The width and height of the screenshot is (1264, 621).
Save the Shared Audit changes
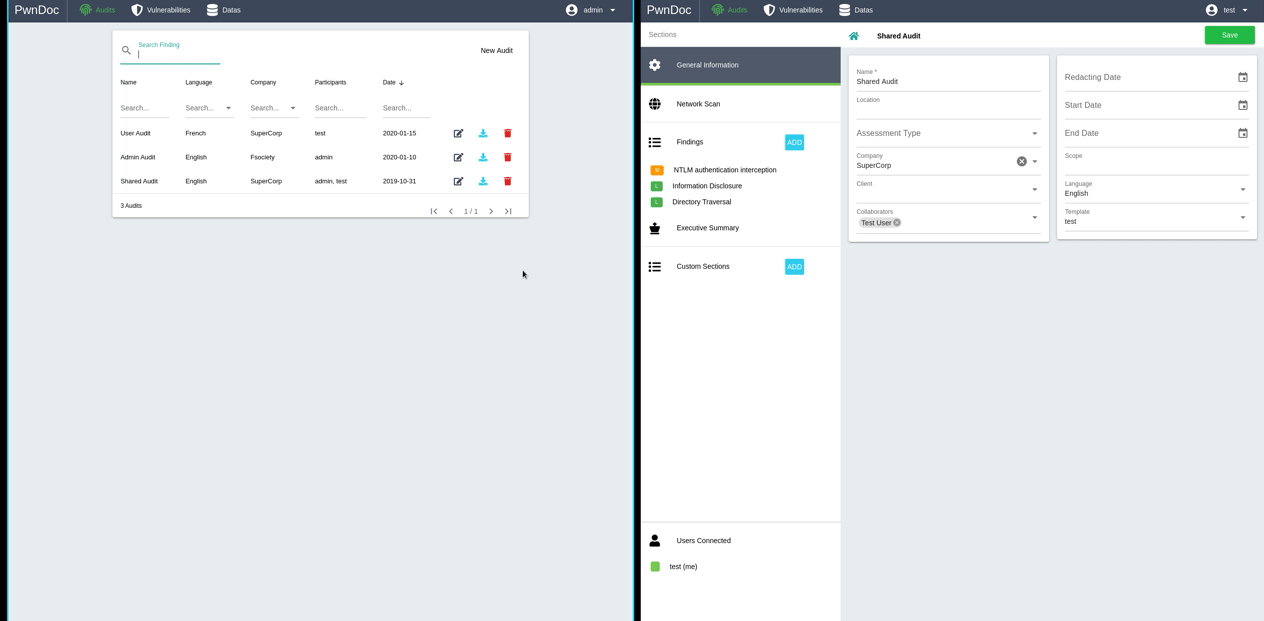point(1229,35)
